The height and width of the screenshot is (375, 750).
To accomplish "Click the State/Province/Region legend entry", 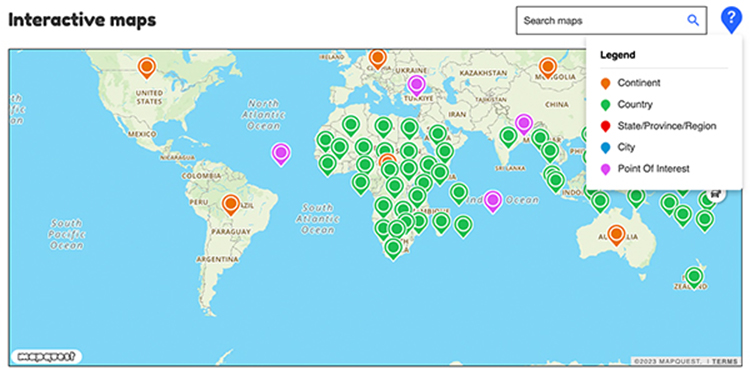I will coord(658,126).
